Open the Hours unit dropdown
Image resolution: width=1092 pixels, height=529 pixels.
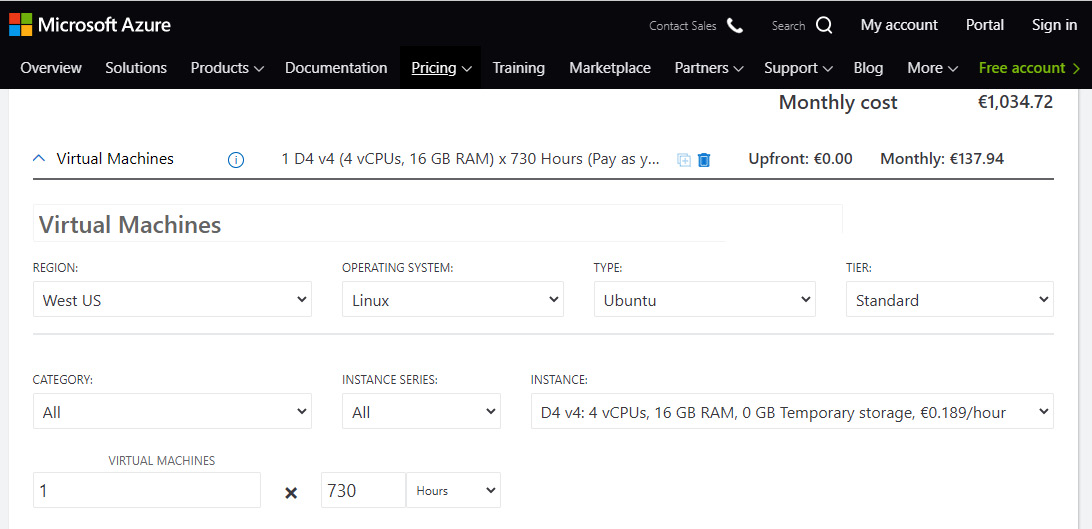453,490
